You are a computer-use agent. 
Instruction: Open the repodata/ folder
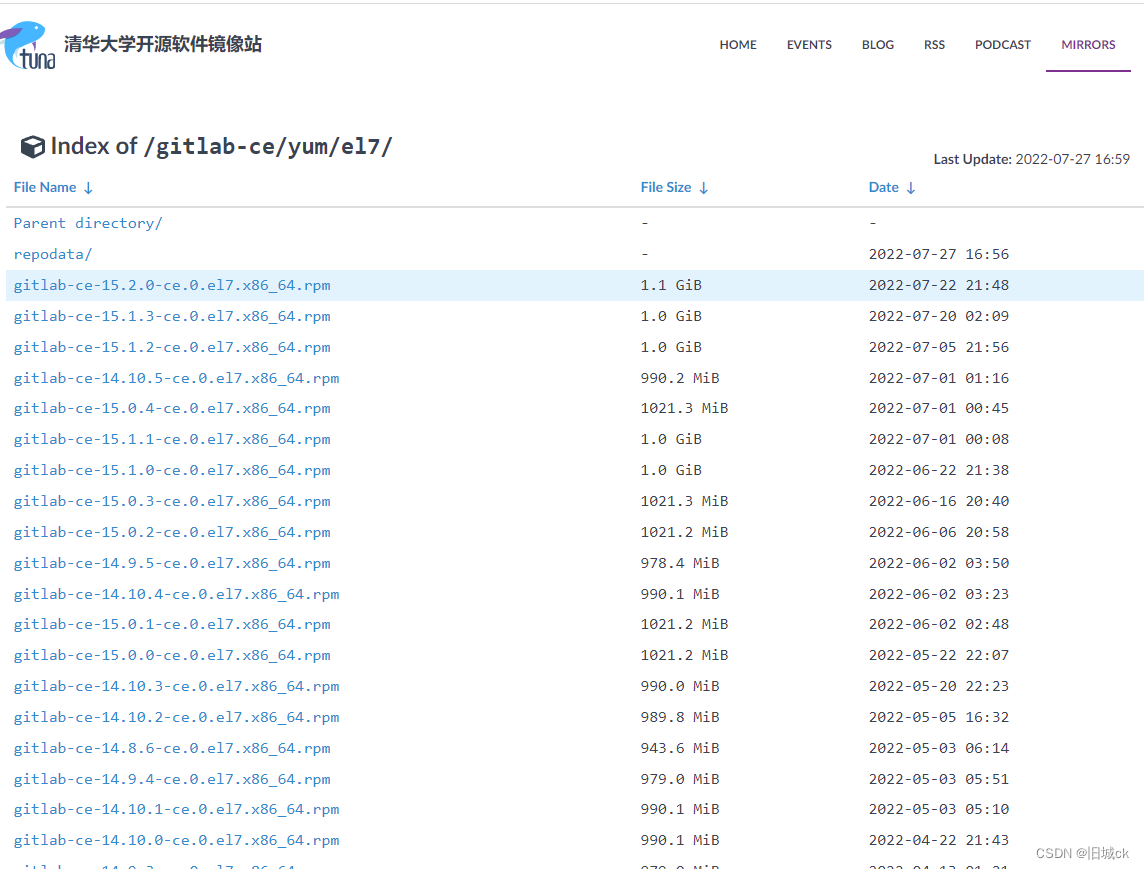click(x=53, y=254)
